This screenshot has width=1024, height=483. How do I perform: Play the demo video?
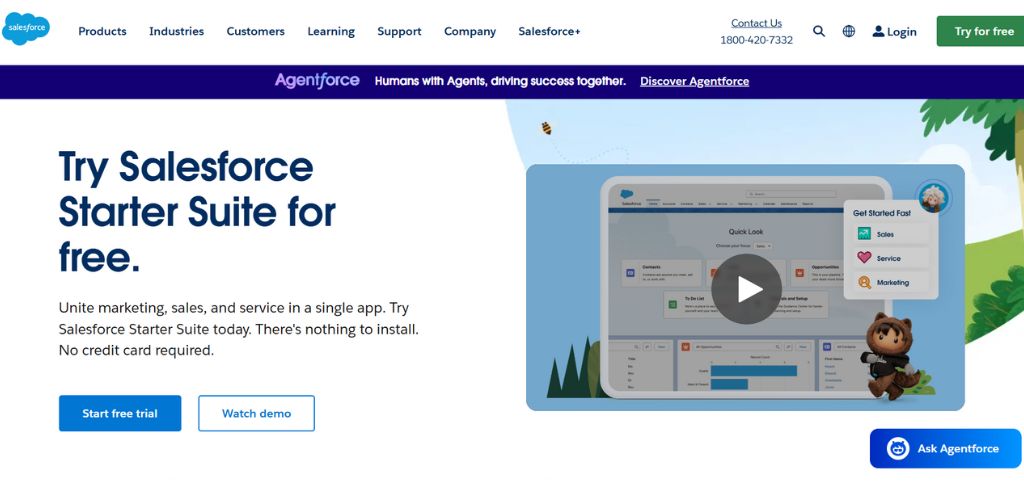pos(746,288)
